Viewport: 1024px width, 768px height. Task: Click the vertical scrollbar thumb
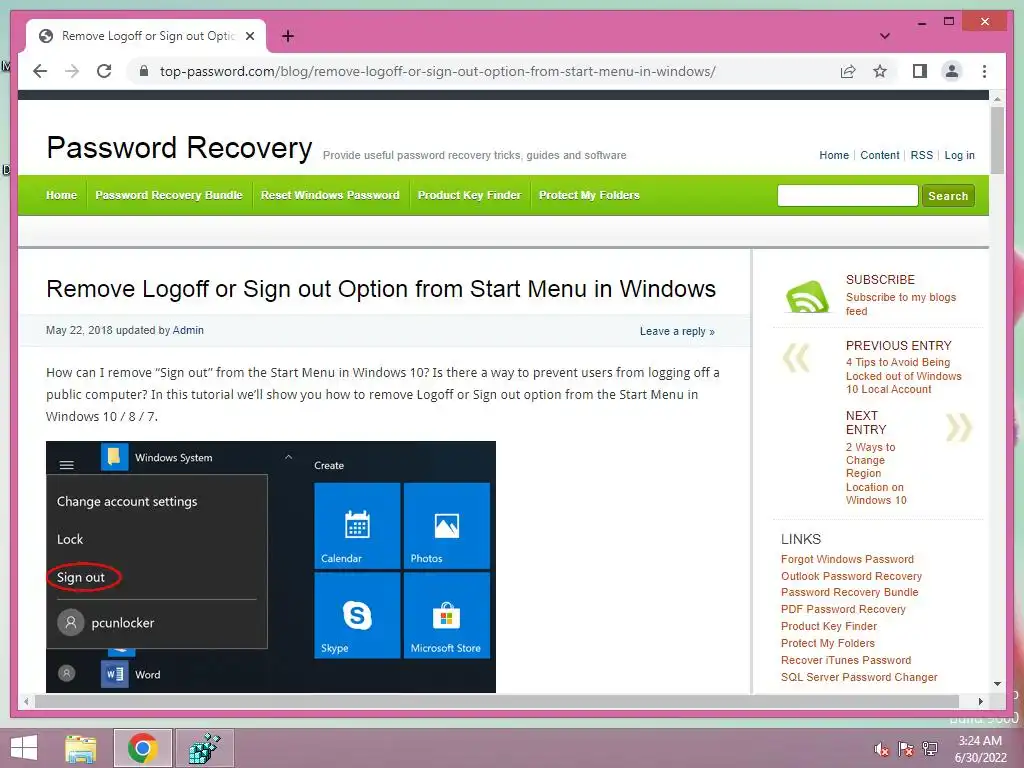tap(997, 140)
